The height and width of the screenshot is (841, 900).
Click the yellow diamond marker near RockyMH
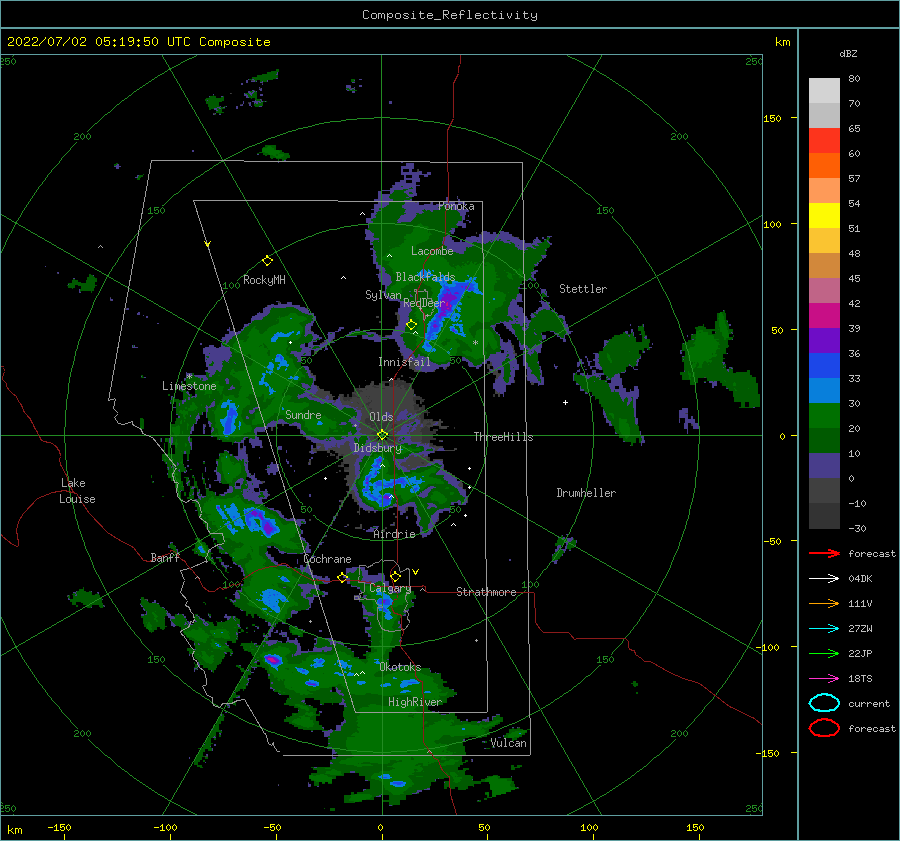point(267,261)
